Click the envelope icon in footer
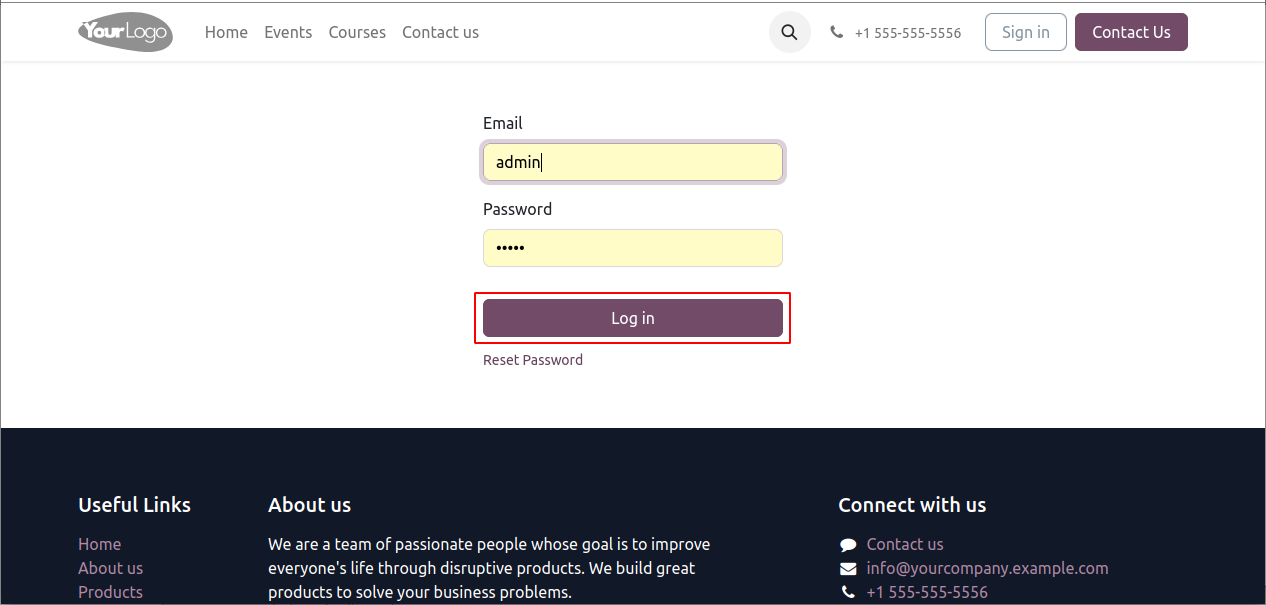This screenshot has width=1266, height=605. (848, 569)
